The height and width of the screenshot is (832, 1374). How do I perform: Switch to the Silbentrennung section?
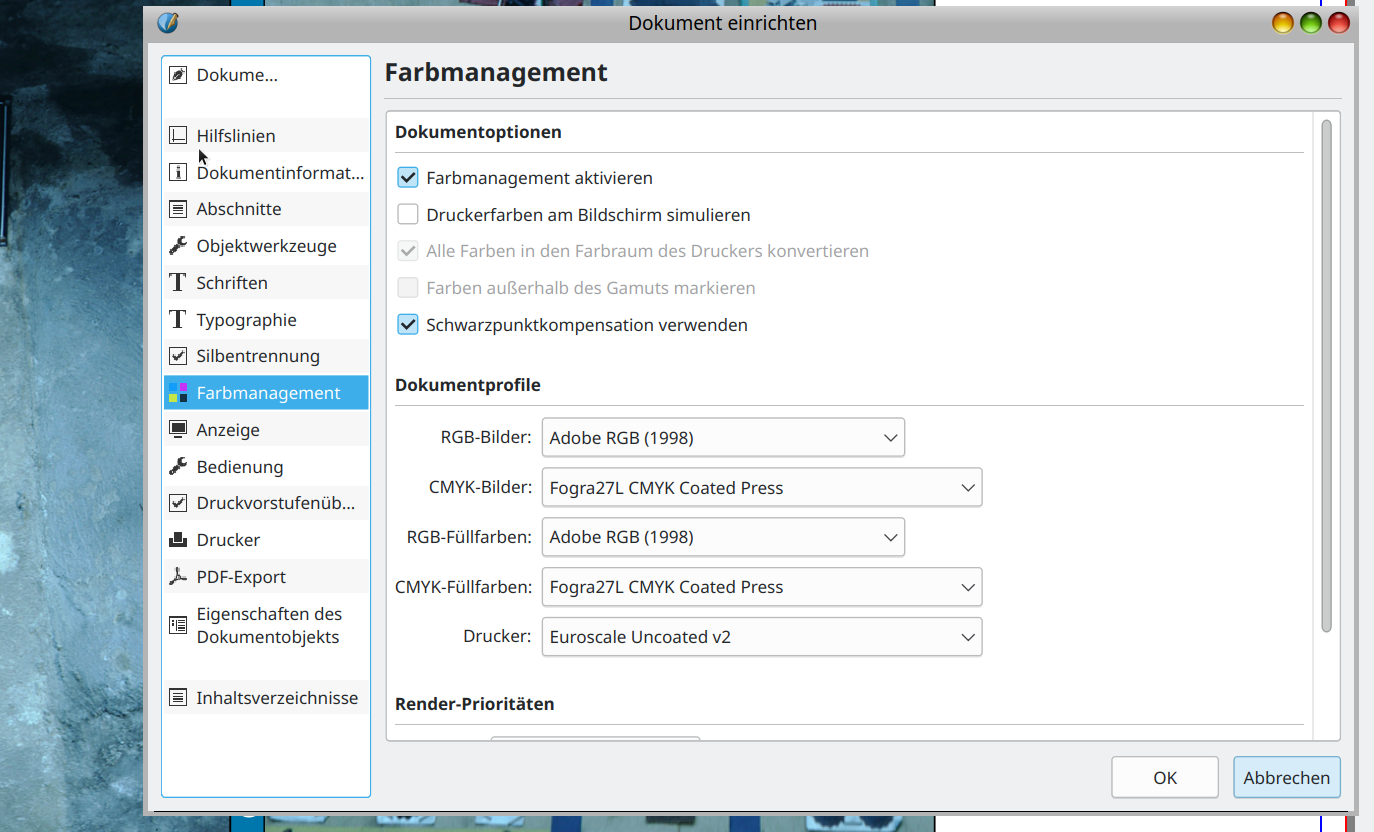point(258,356)
